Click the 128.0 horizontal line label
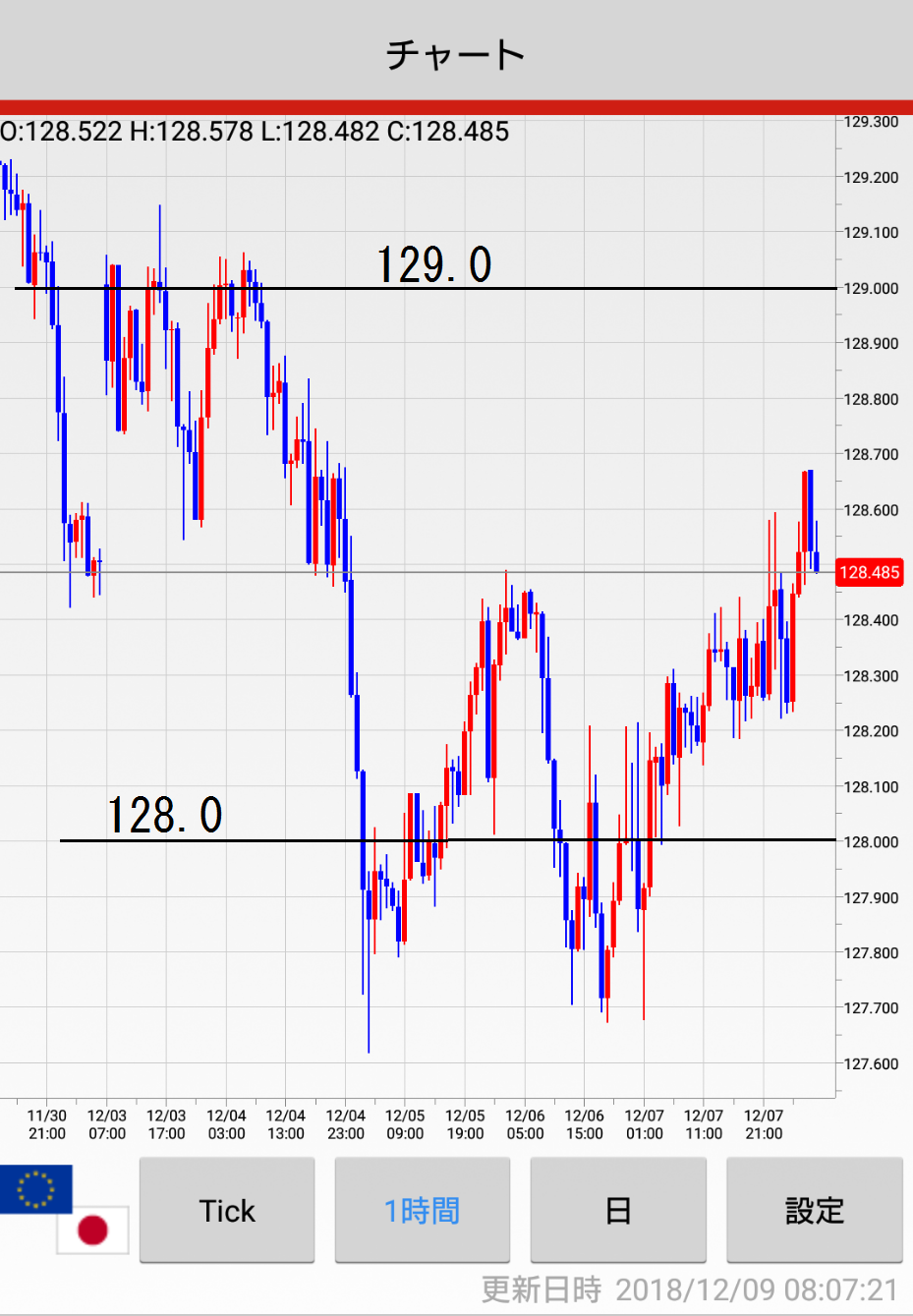 coord(164,816)
